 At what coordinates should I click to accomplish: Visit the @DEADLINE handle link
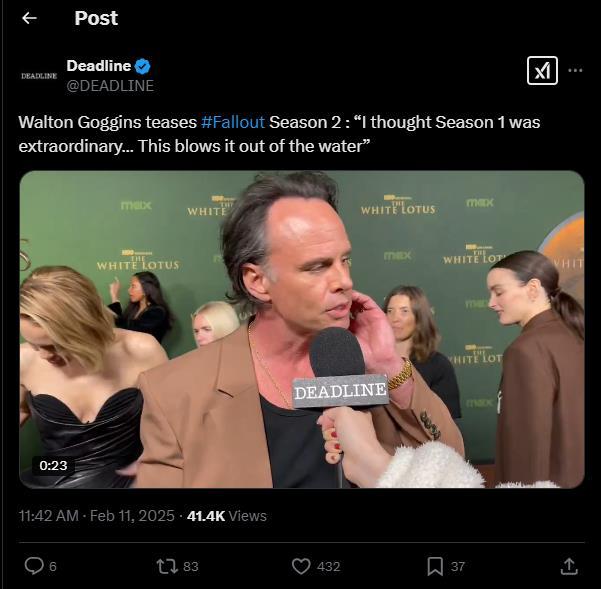pos(110,86)
